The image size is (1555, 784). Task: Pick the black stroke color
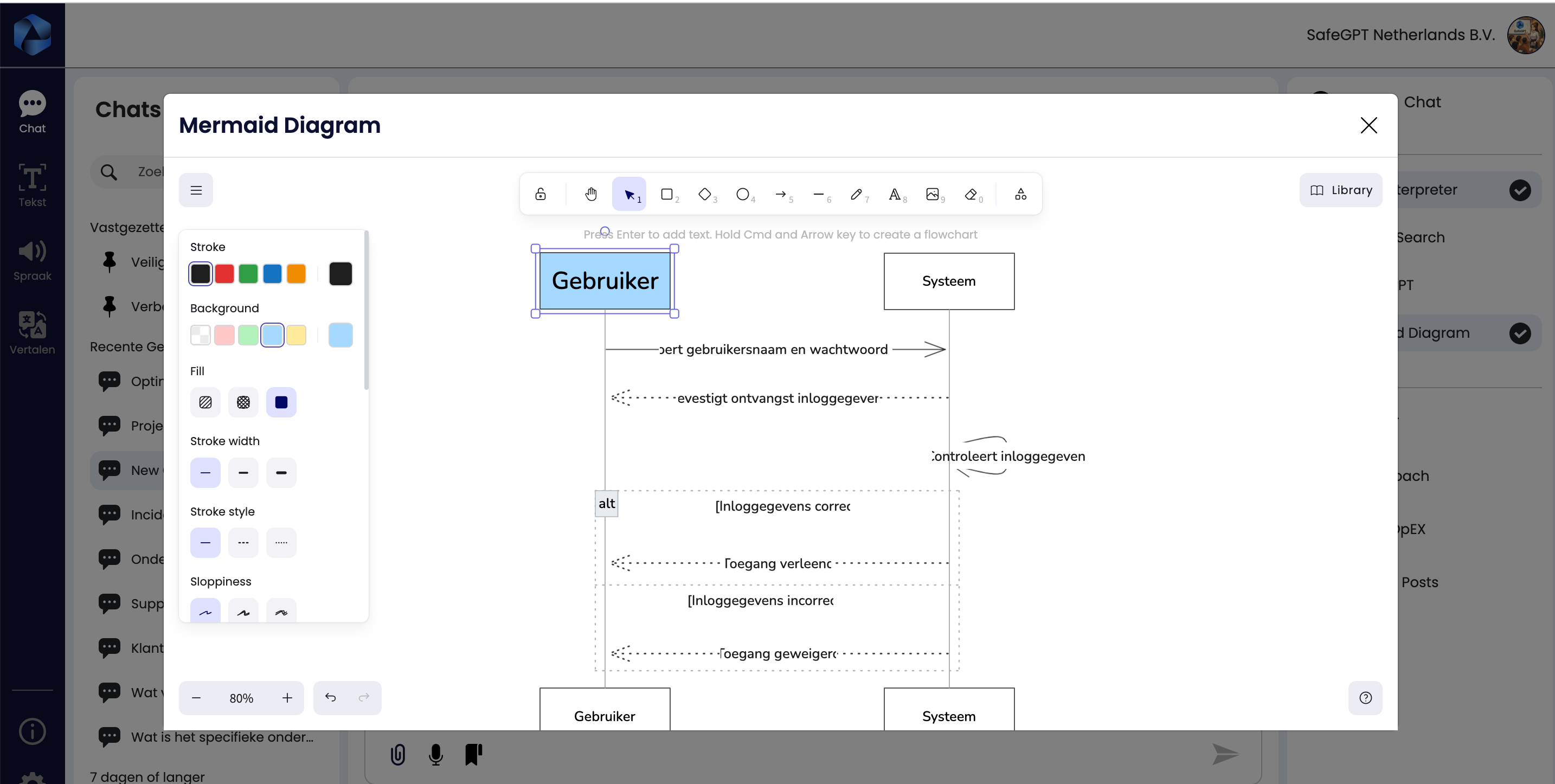(x=201, y=273)
